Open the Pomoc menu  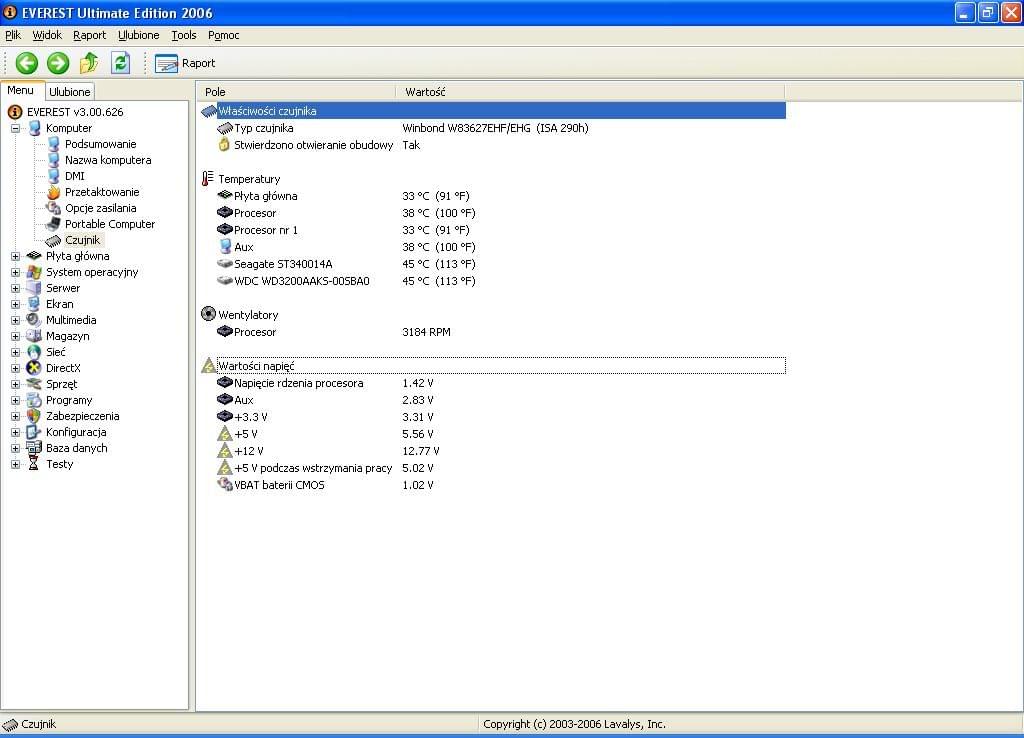223,35
